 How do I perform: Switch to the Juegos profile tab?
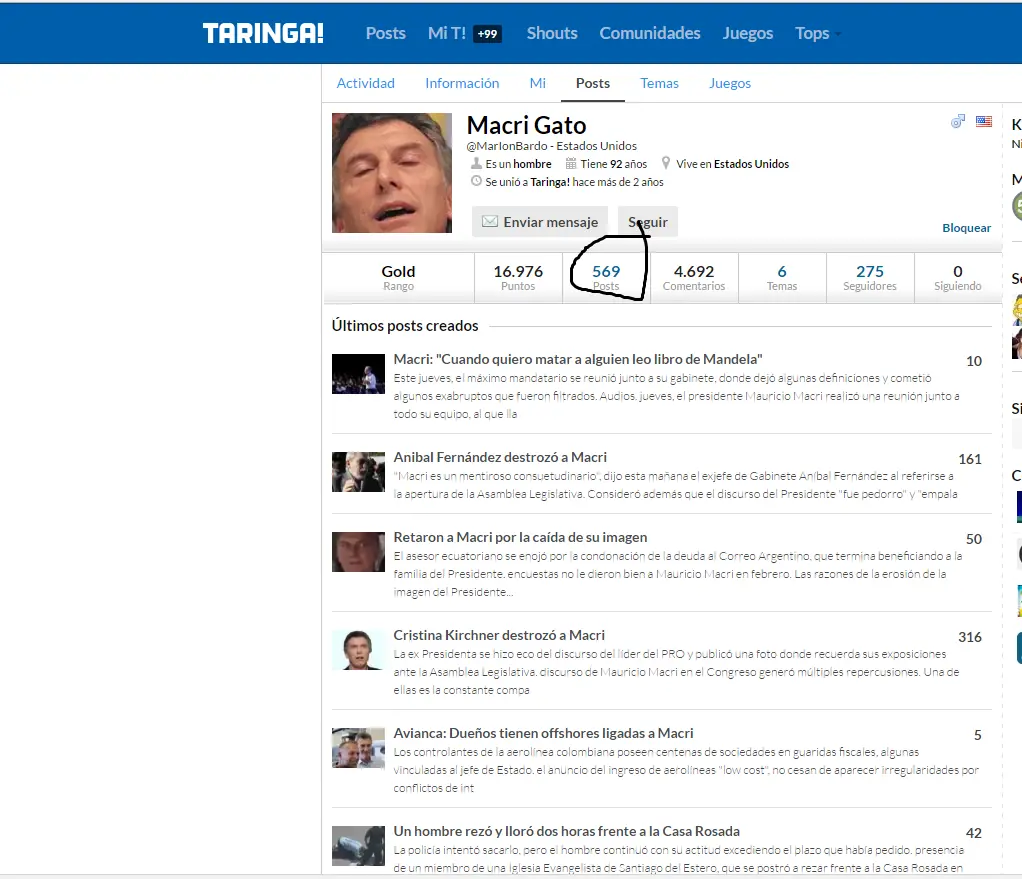coord(730,83)
